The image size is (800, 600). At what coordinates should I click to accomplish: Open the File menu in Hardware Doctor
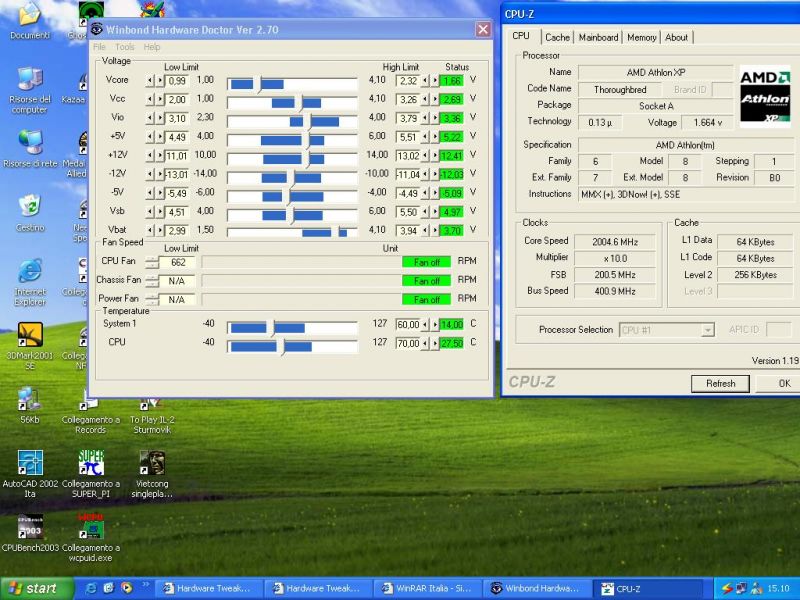pyautogui.click(x=99, y=47)
